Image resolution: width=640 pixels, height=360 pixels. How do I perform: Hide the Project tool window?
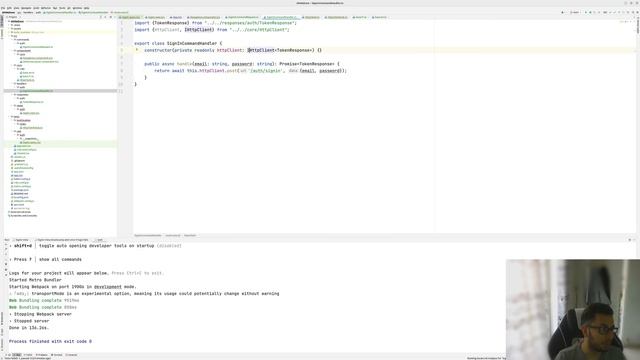click(x=115, y=17)
